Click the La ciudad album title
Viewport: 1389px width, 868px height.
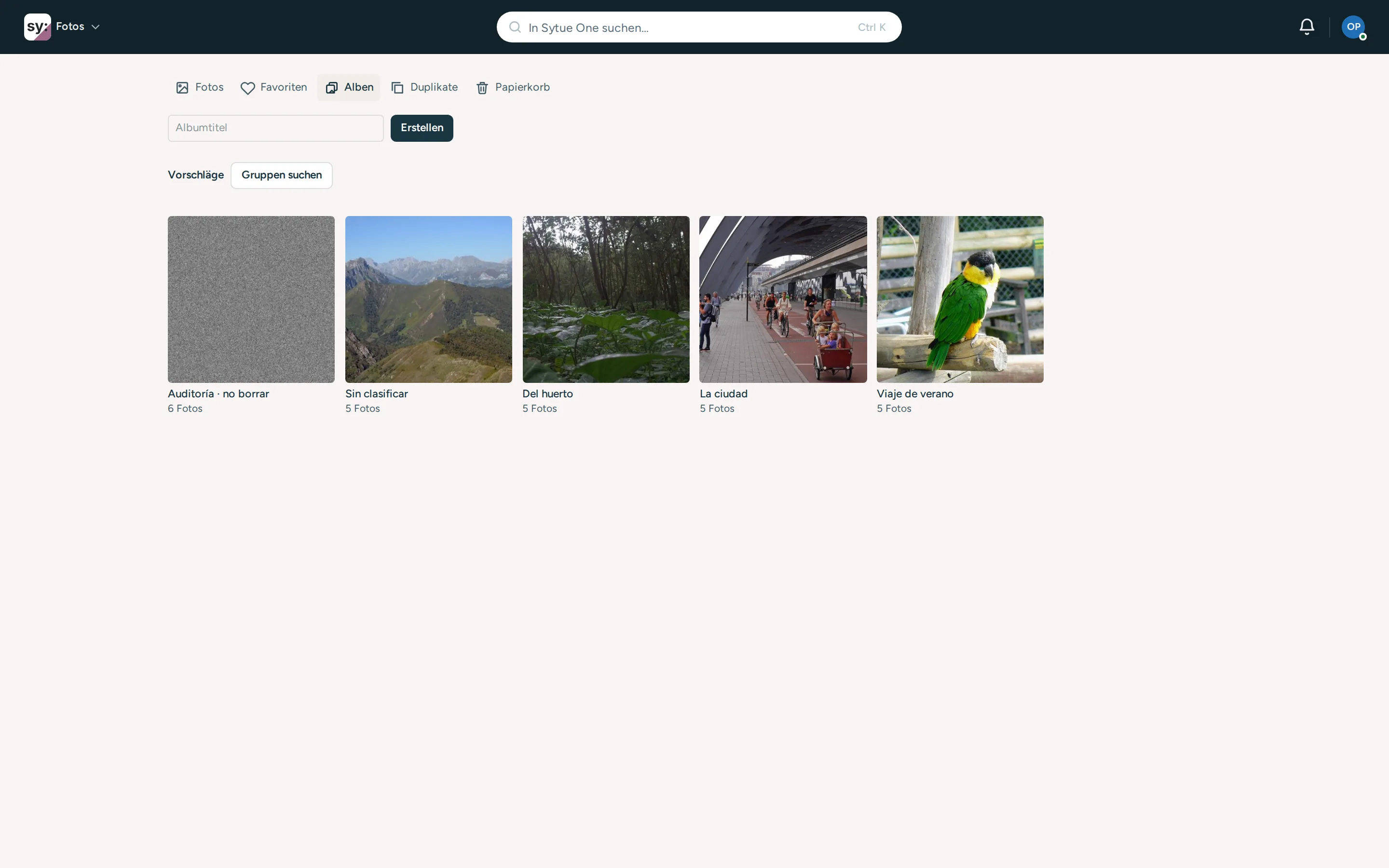coord(723,394)
